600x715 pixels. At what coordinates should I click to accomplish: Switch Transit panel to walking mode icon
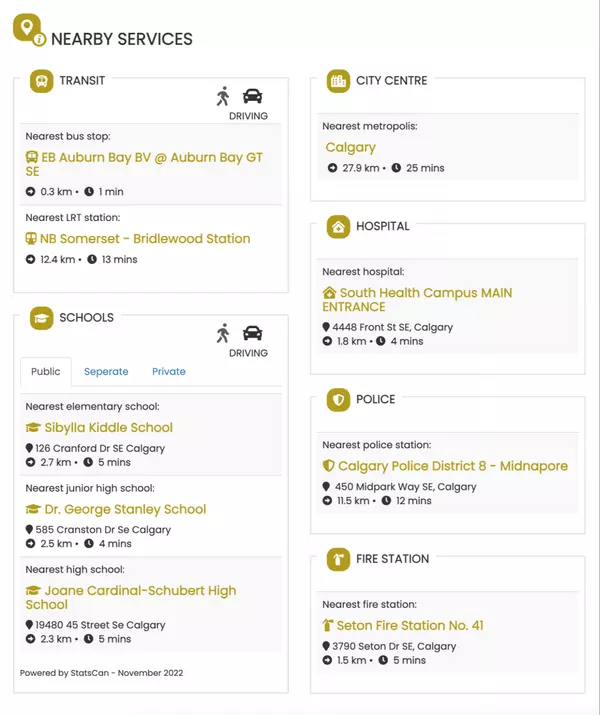tap(223, 96)
